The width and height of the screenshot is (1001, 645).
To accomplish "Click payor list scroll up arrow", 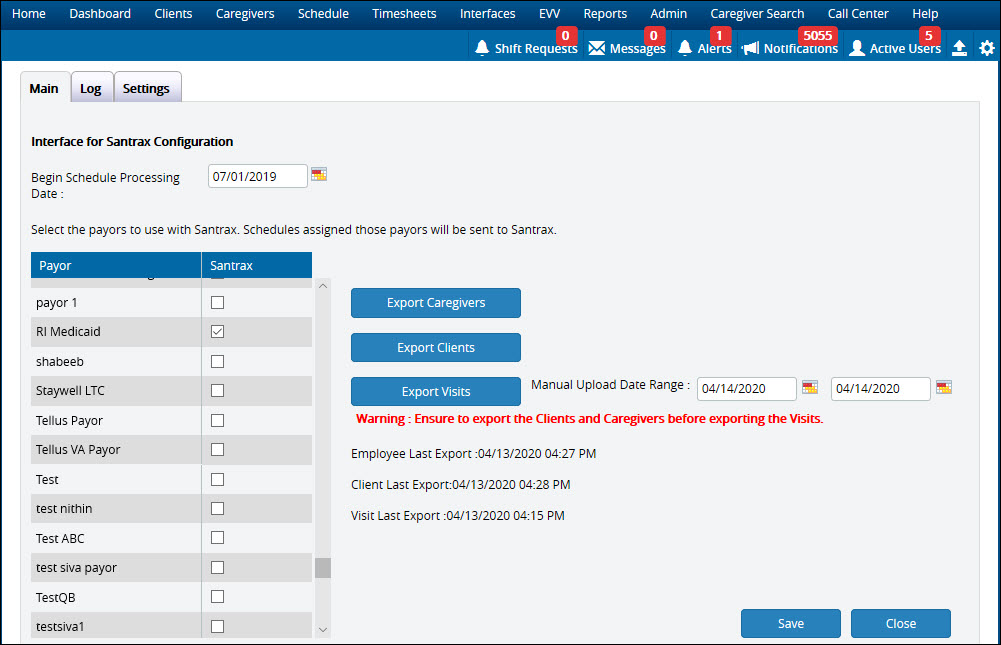I will [x=323, y=286].
